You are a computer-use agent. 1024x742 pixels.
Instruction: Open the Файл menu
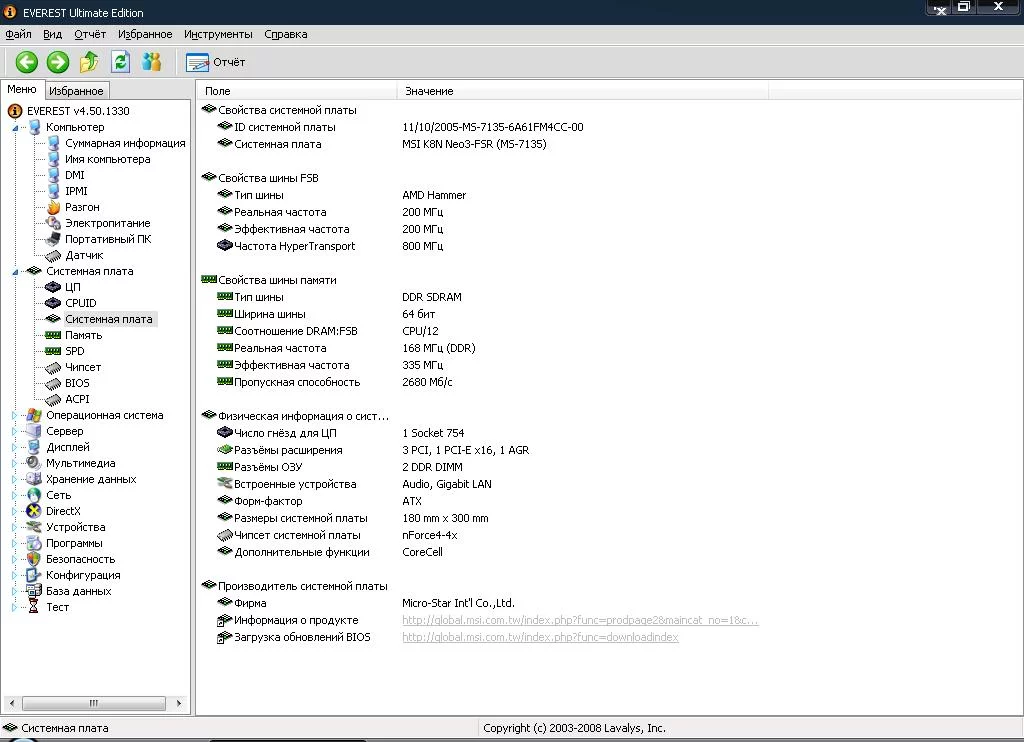coord(18,34)
